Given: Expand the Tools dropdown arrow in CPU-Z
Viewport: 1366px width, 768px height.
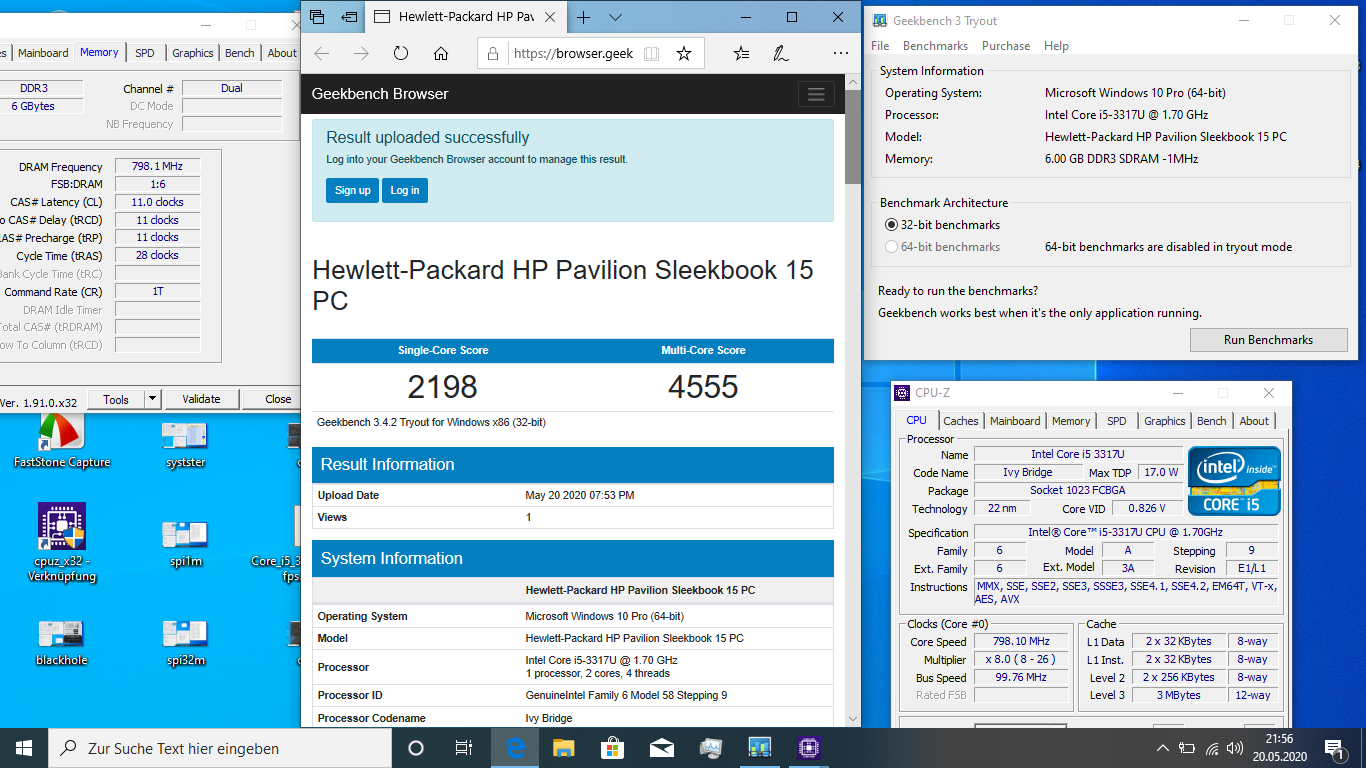Looking at the screenshot, I should 153,399.
